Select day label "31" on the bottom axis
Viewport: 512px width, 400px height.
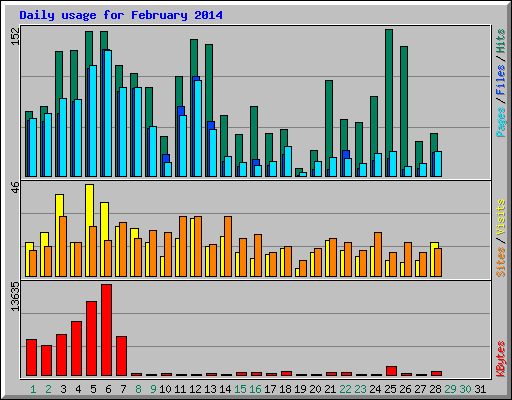click(x=480, y=389)
